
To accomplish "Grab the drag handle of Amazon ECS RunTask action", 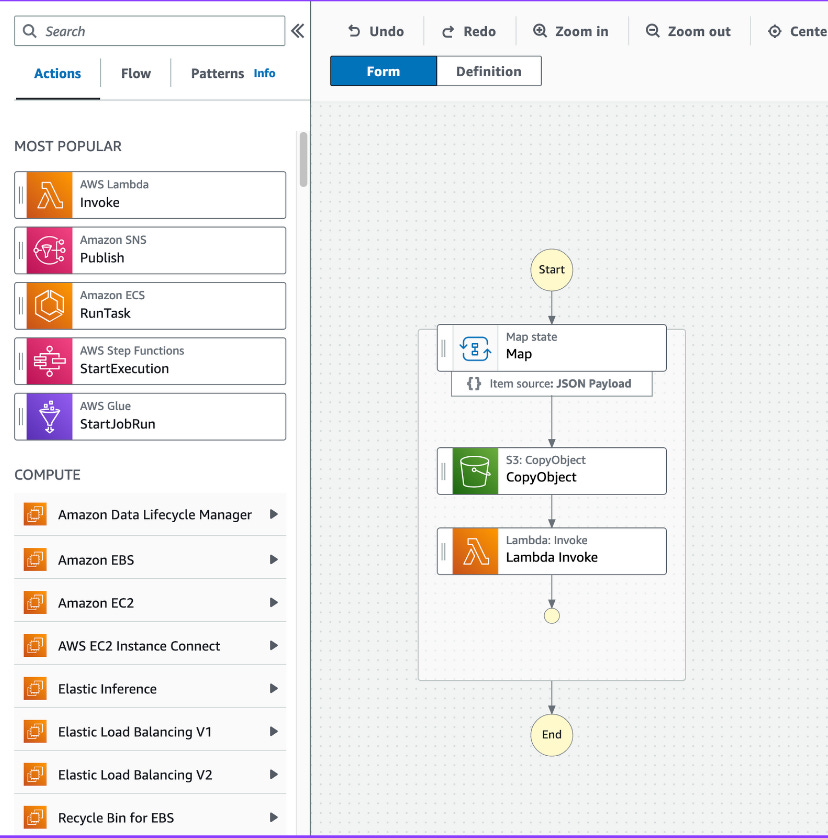I will [21, 306].
